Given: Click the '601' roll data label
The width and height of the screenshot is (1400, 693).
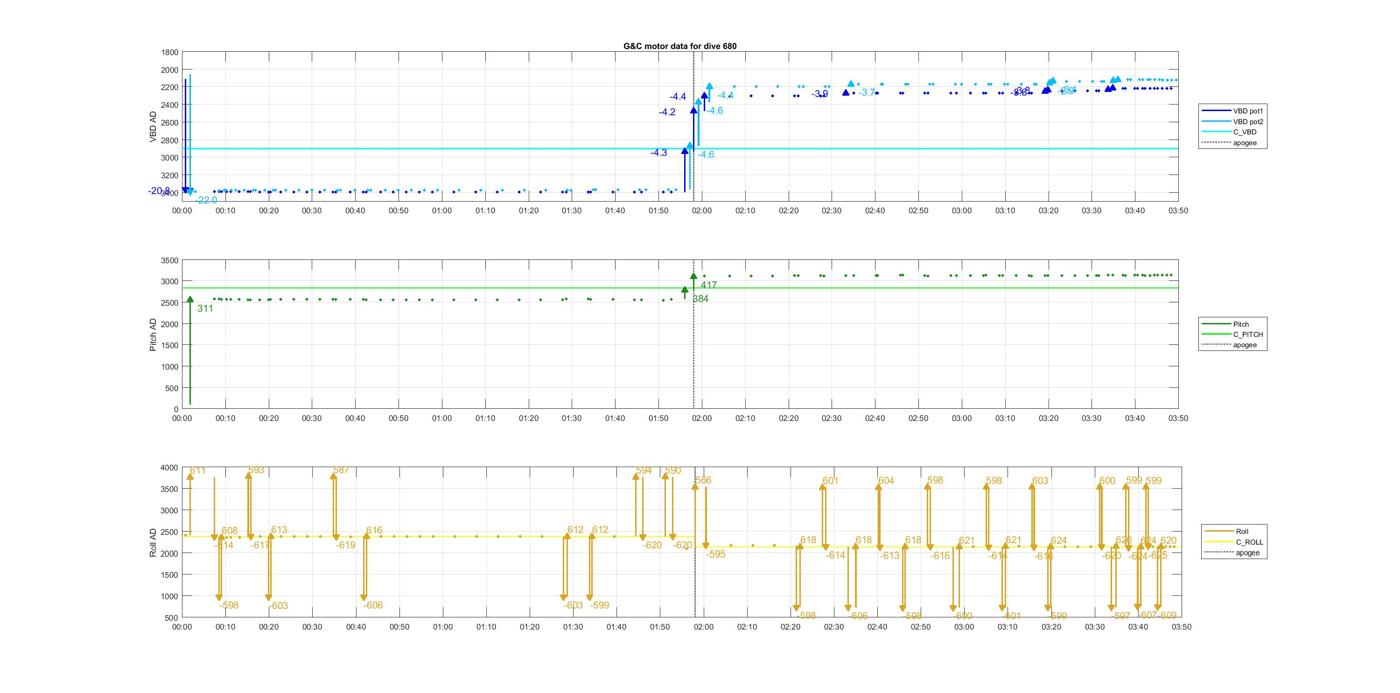Looking at the screenshot, I should [831, 481].
